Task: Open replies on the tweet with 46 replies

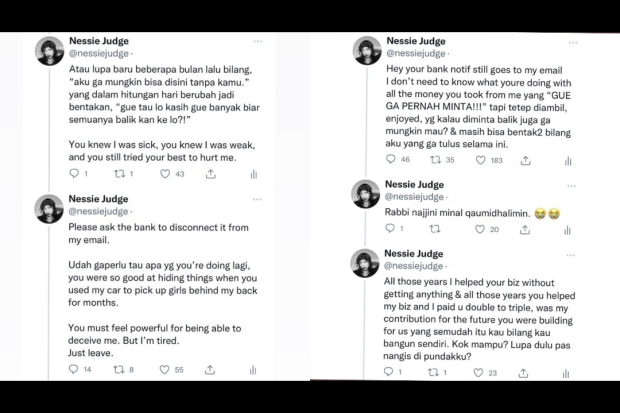Action: pos(390,160)
